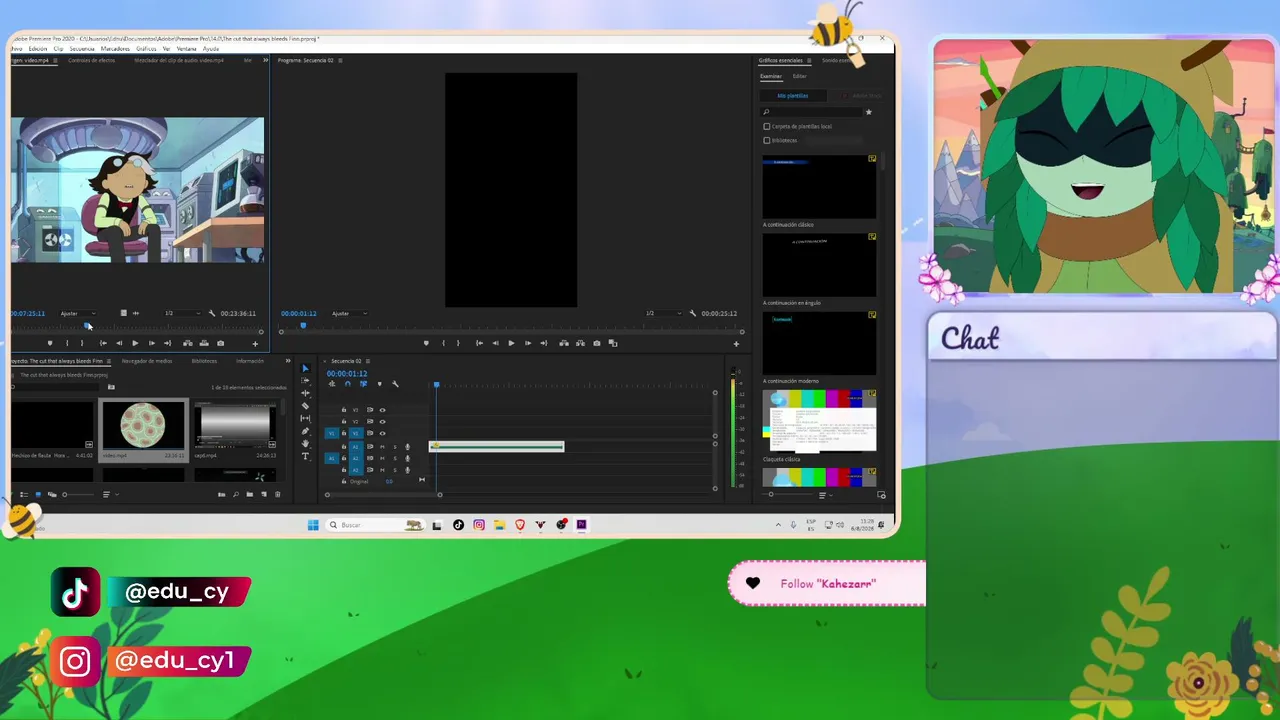This screenshot has height=720, width=1280.
Task: Switch Project panel to list view
Action: click(x=26, y=494)
